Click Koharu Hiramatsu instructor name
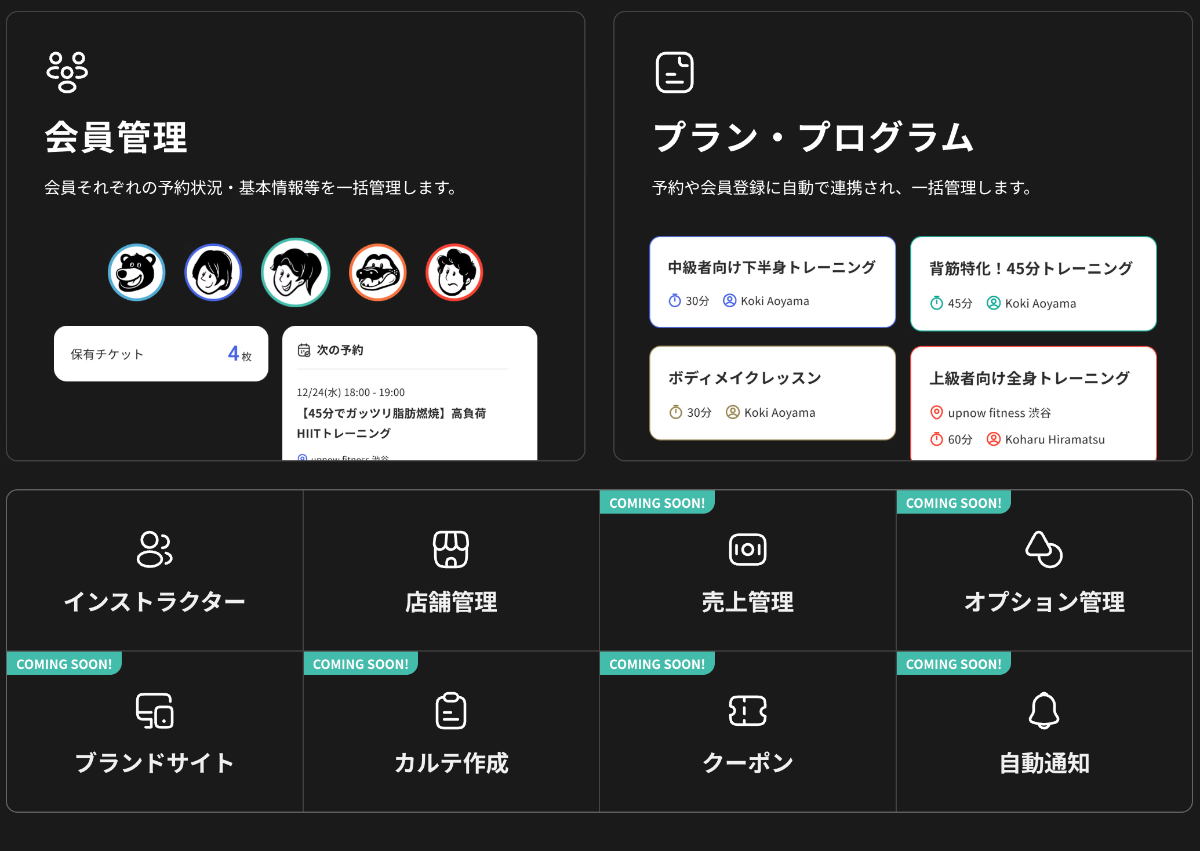This screenshot has width=1200, height=851. [x=1055, y=439]
